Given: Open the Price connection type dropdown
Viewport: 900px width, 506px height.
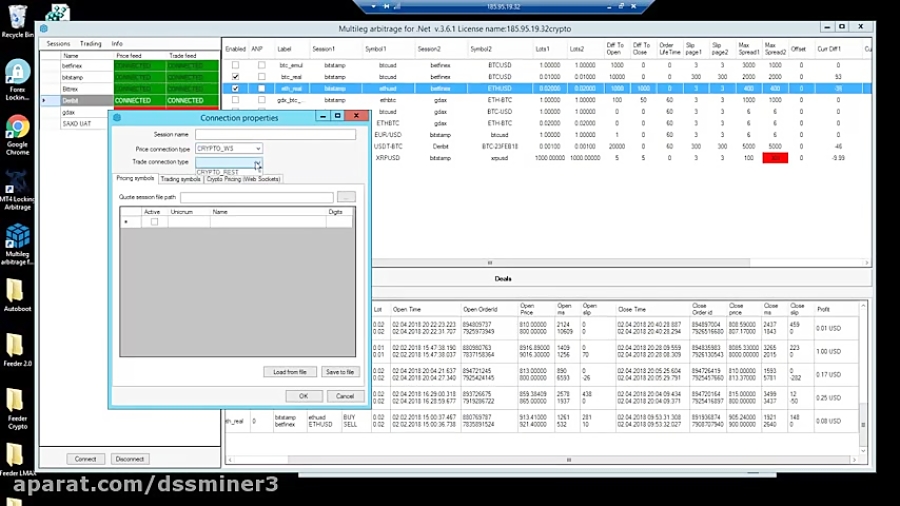Looking at the screenshot, I should coord(229,149).
